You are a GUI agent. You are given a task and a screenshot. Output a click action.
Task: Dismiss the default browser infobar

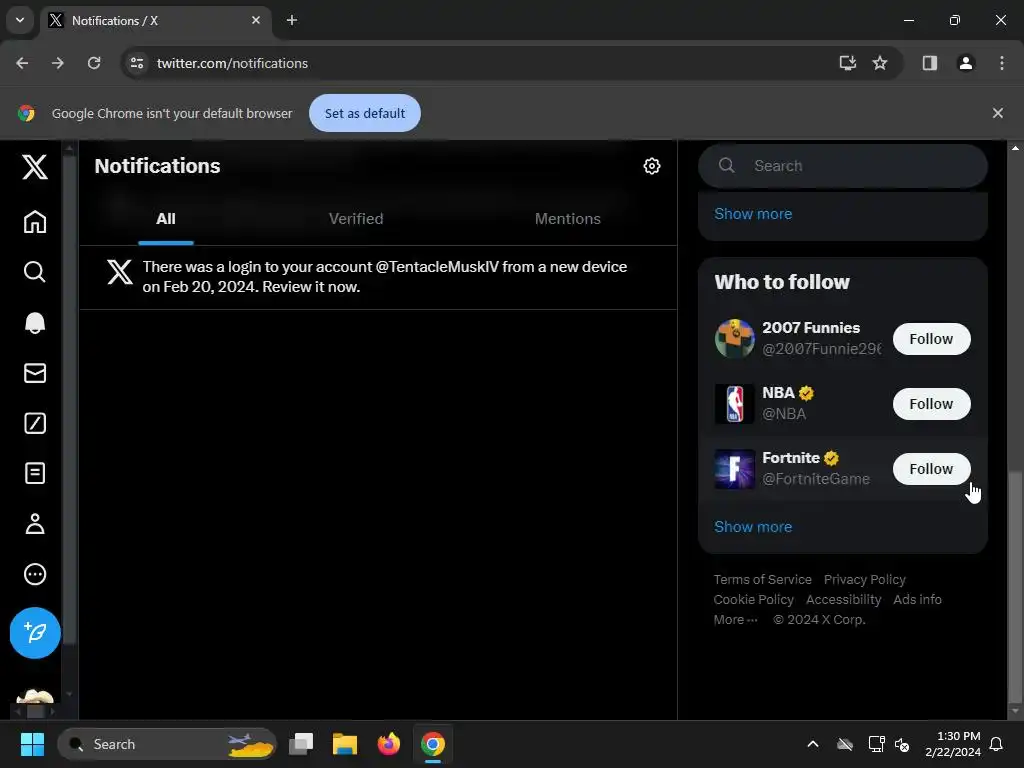997,113
